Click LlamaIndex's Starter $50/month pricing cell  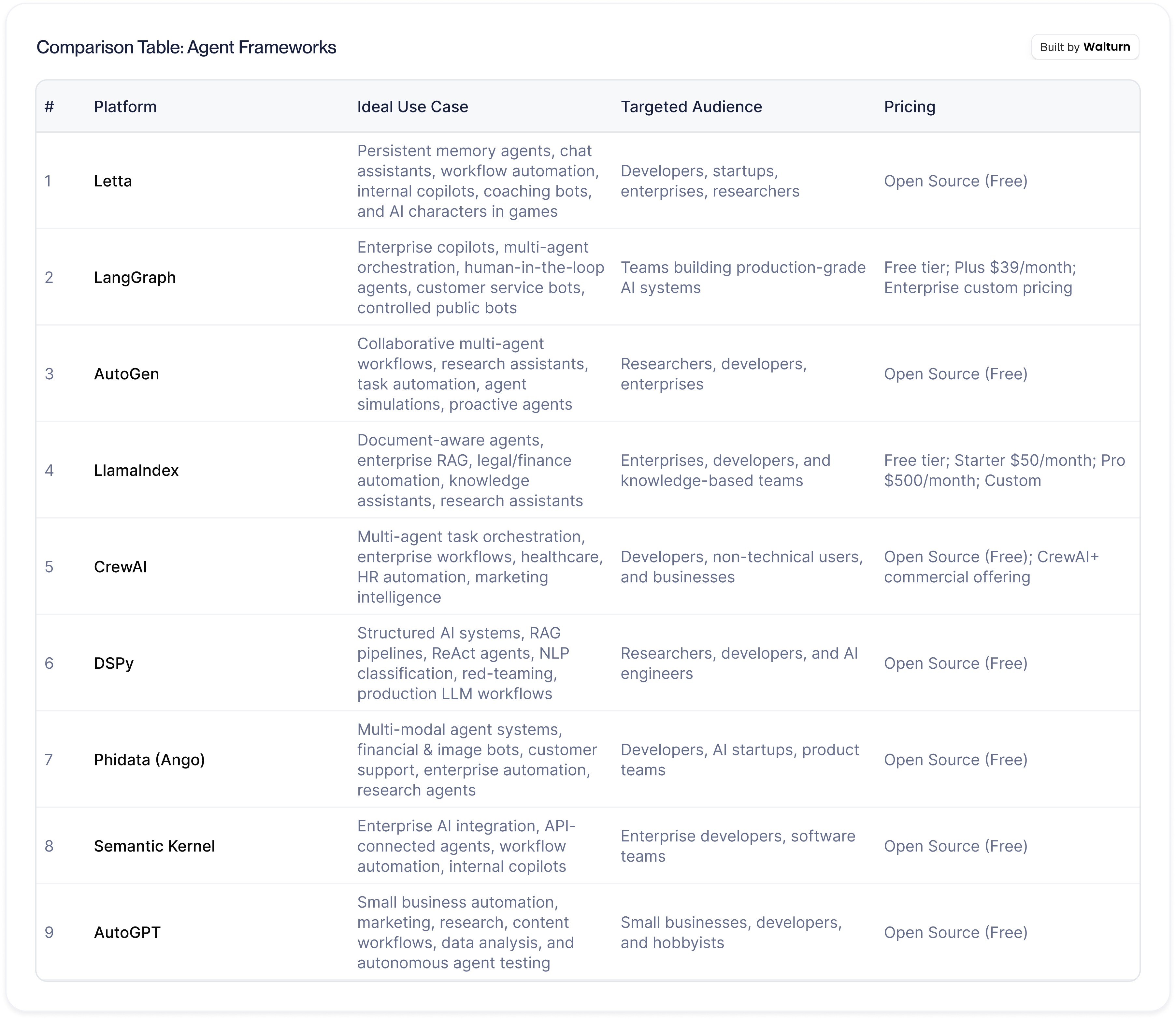1004,470
